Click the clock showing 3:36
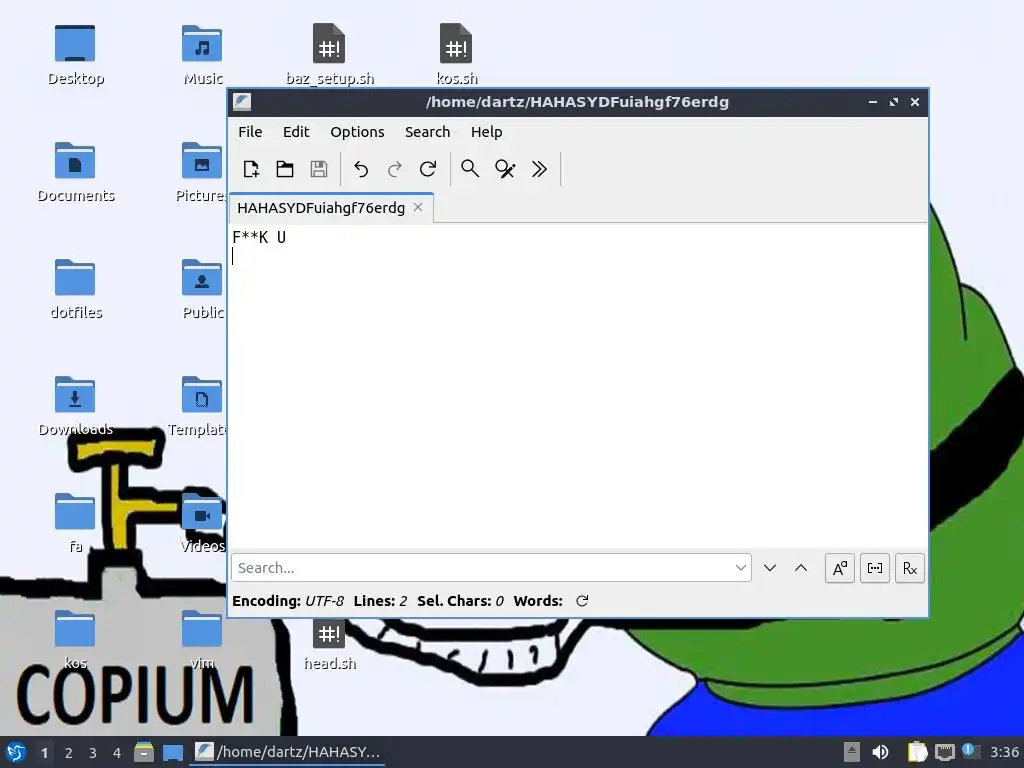The image size is (1024, 768). click(x=1004, y=752)
